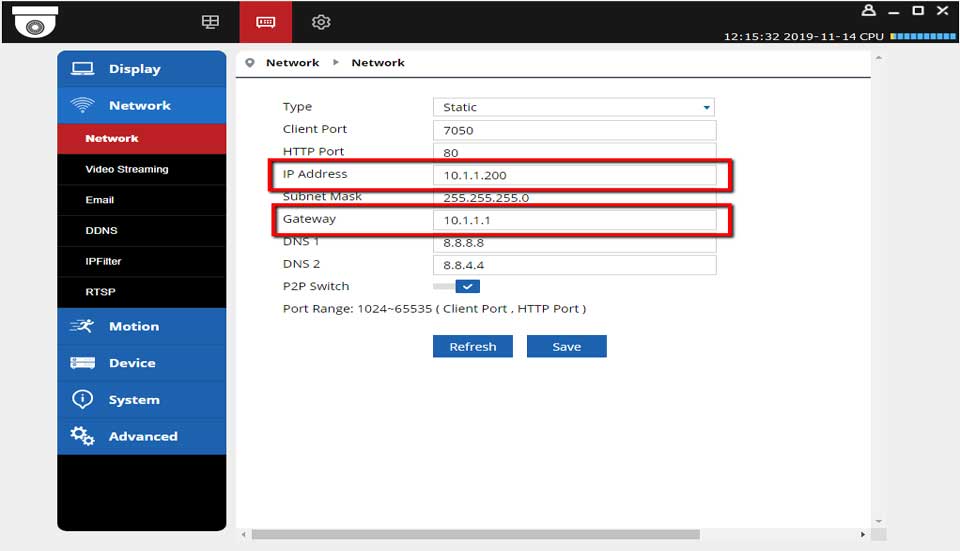Viewport: 960px width, 551px height.
Task: Click the Wi-Fi icon beside Network
Action: tap(82, 106)
